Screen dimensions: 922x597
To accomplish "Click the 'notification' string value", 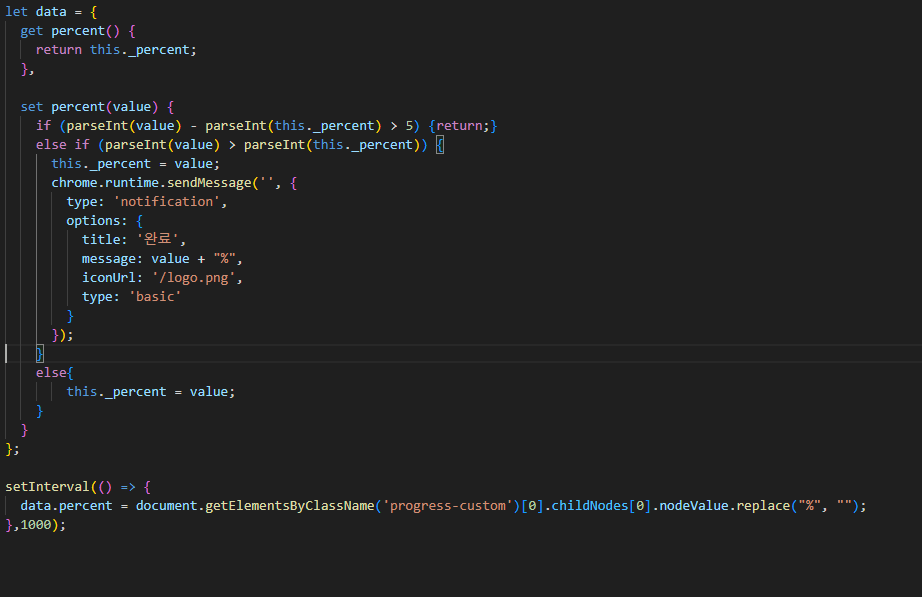I will pyautogui.click(x=166, y=202).
